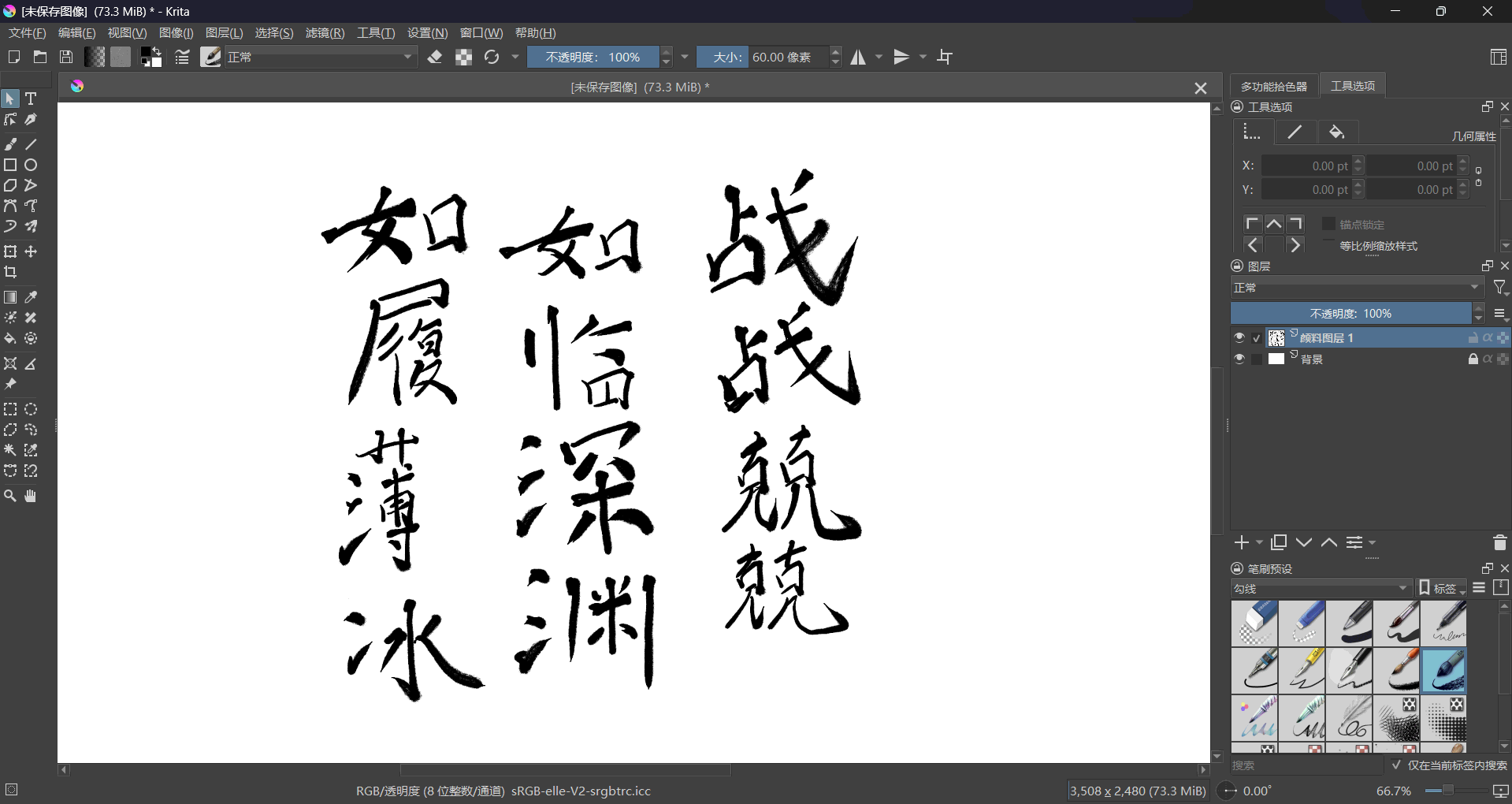This screenshot has height=804, width=1512.
Task: Switch to the 工具选项 tab
Action: 1352,85
